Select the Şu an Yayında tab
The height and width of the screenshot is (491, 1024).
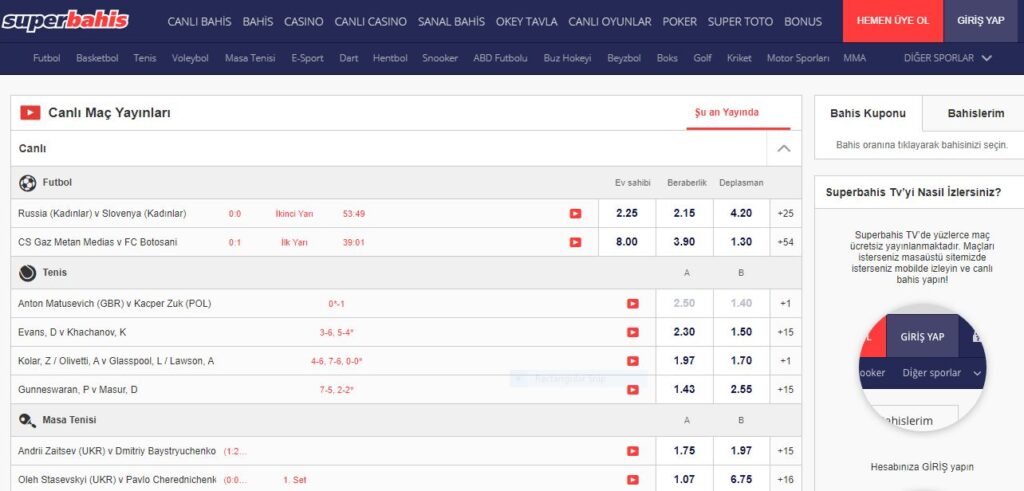(726, 113)
